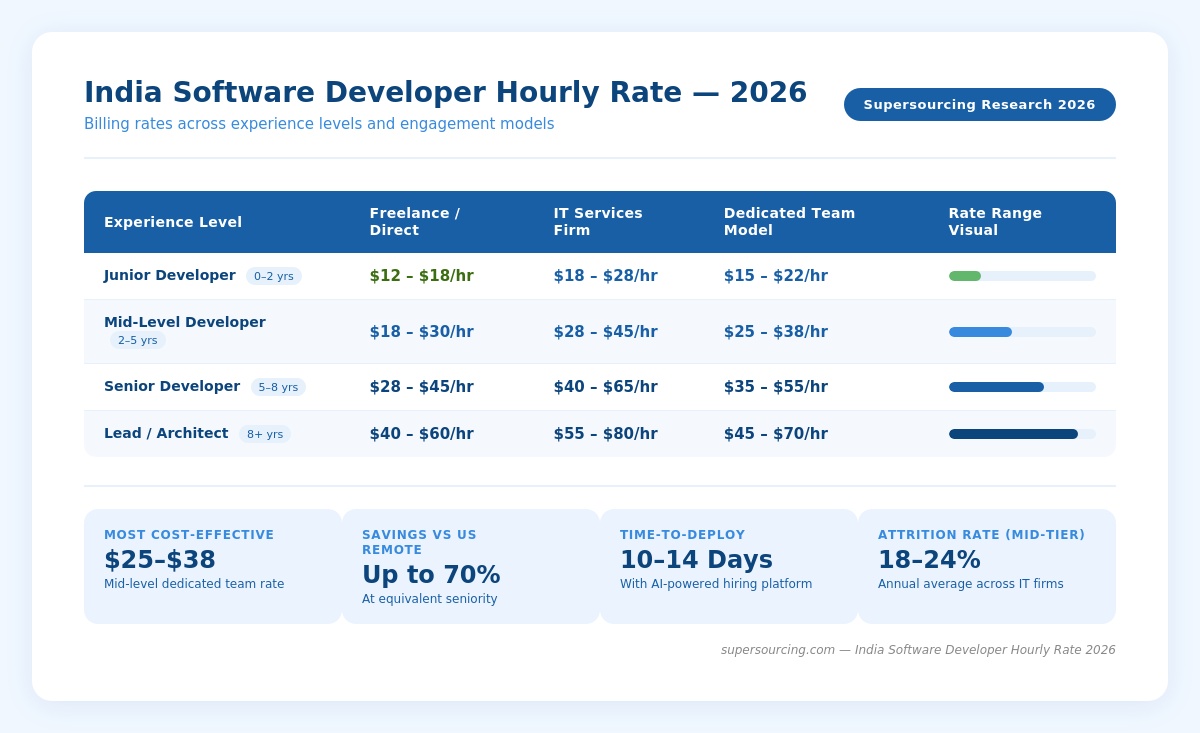Viewport: 1200px width, 733px height.
Task: Click the Senior Developer row label
Action: point(172,386)
